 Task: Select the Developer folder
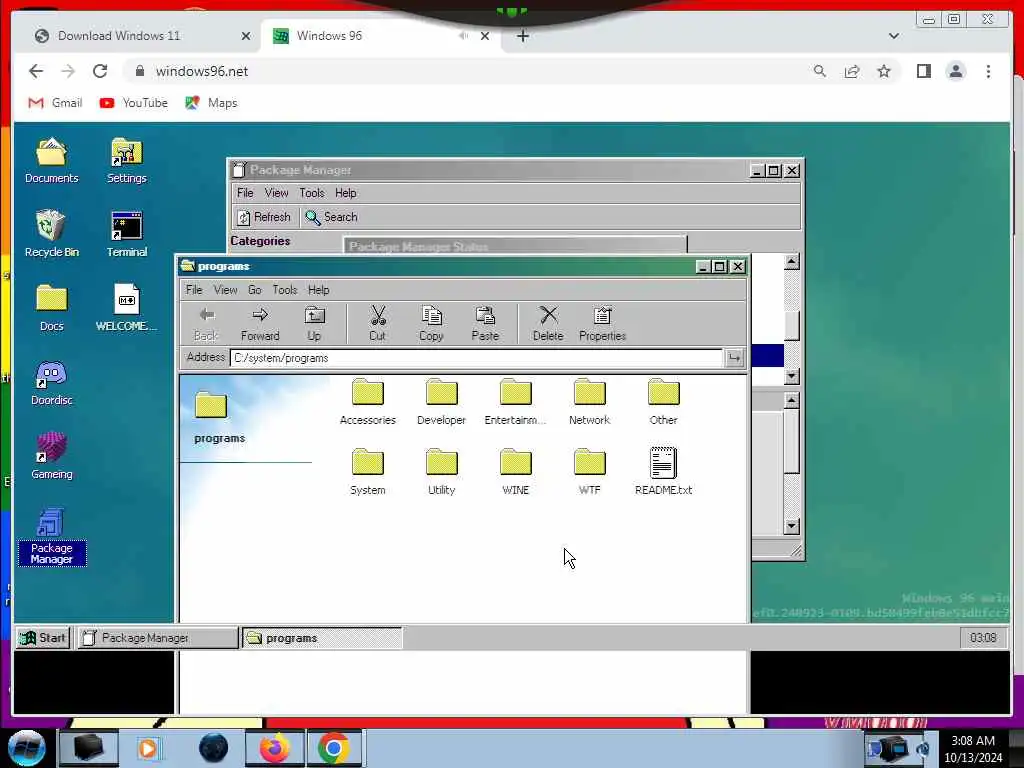(441, 402)
